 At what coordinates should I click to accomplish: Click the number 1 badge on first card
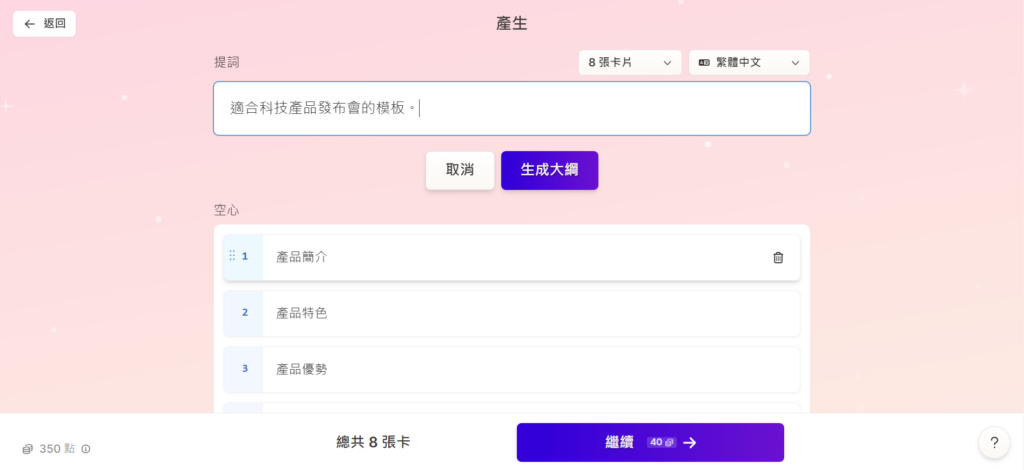click(x=245, y=257)
